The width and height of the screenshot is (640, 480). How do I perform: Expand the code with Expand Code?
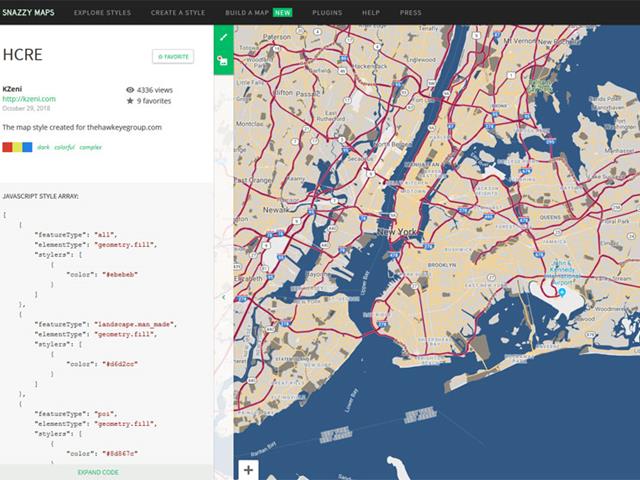[98, 472]
